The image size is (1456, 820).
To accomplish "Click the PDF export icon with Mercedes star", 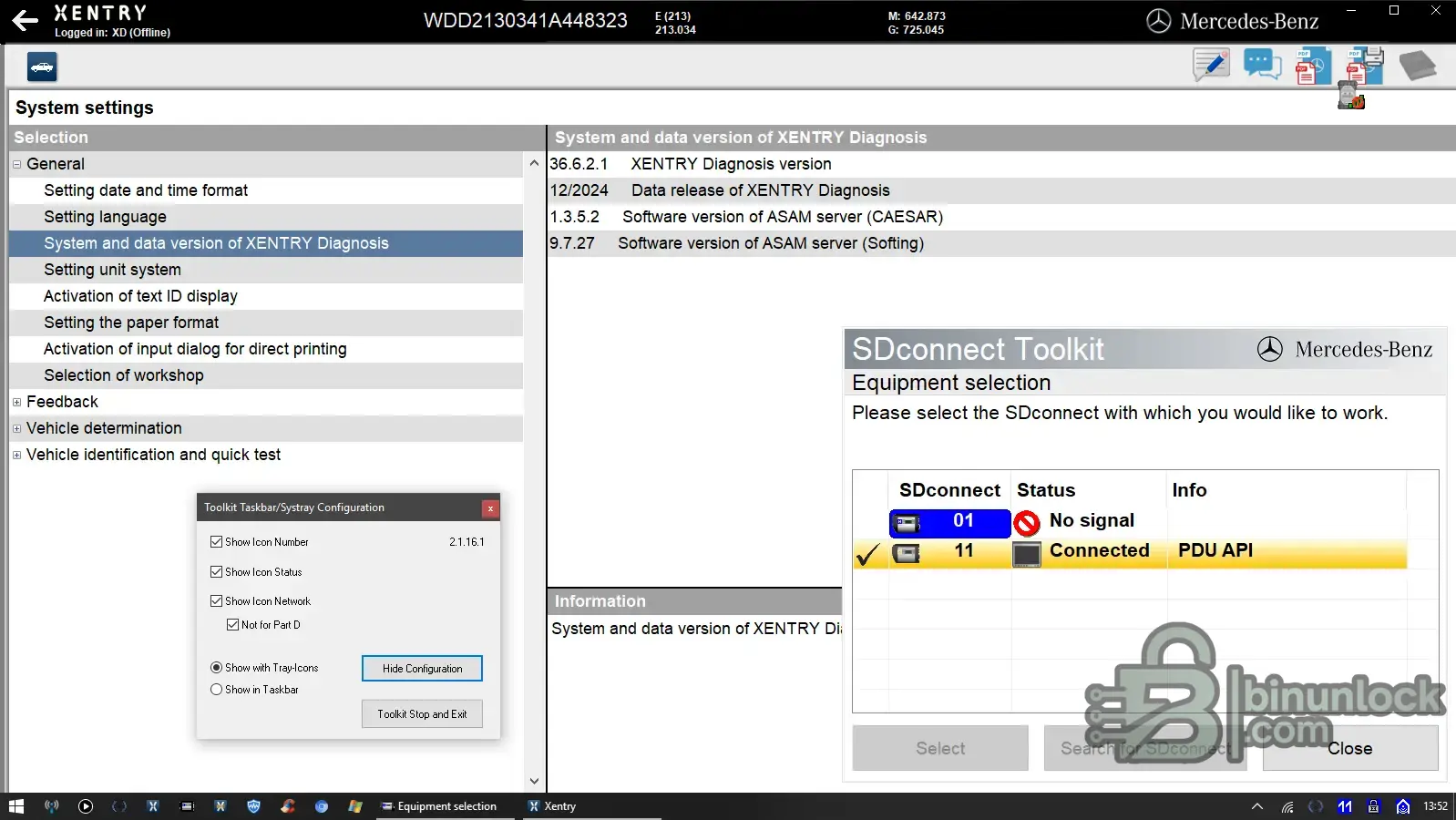I will [x=1313, y=66].
